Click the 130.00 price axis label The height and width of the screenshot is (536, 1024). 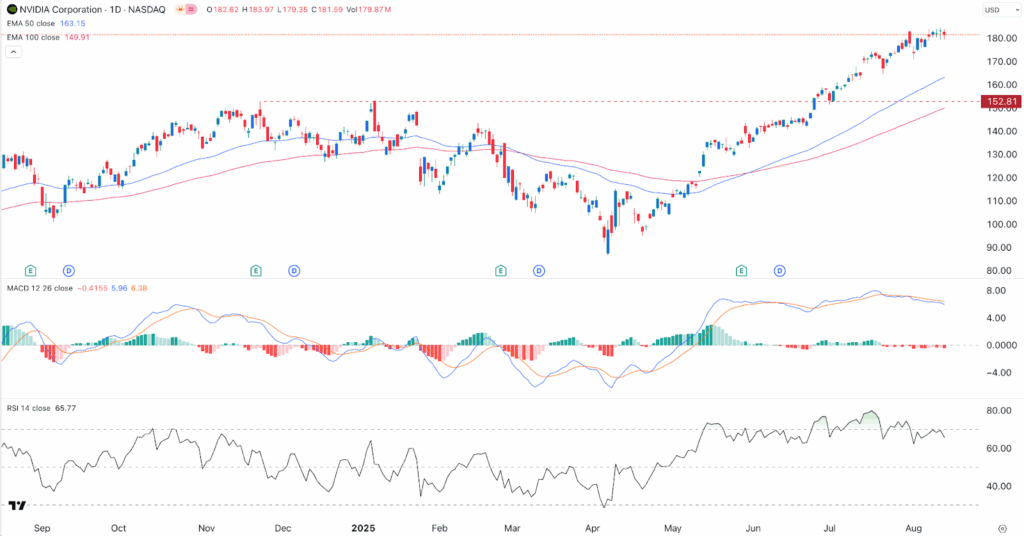[1002, 155]
